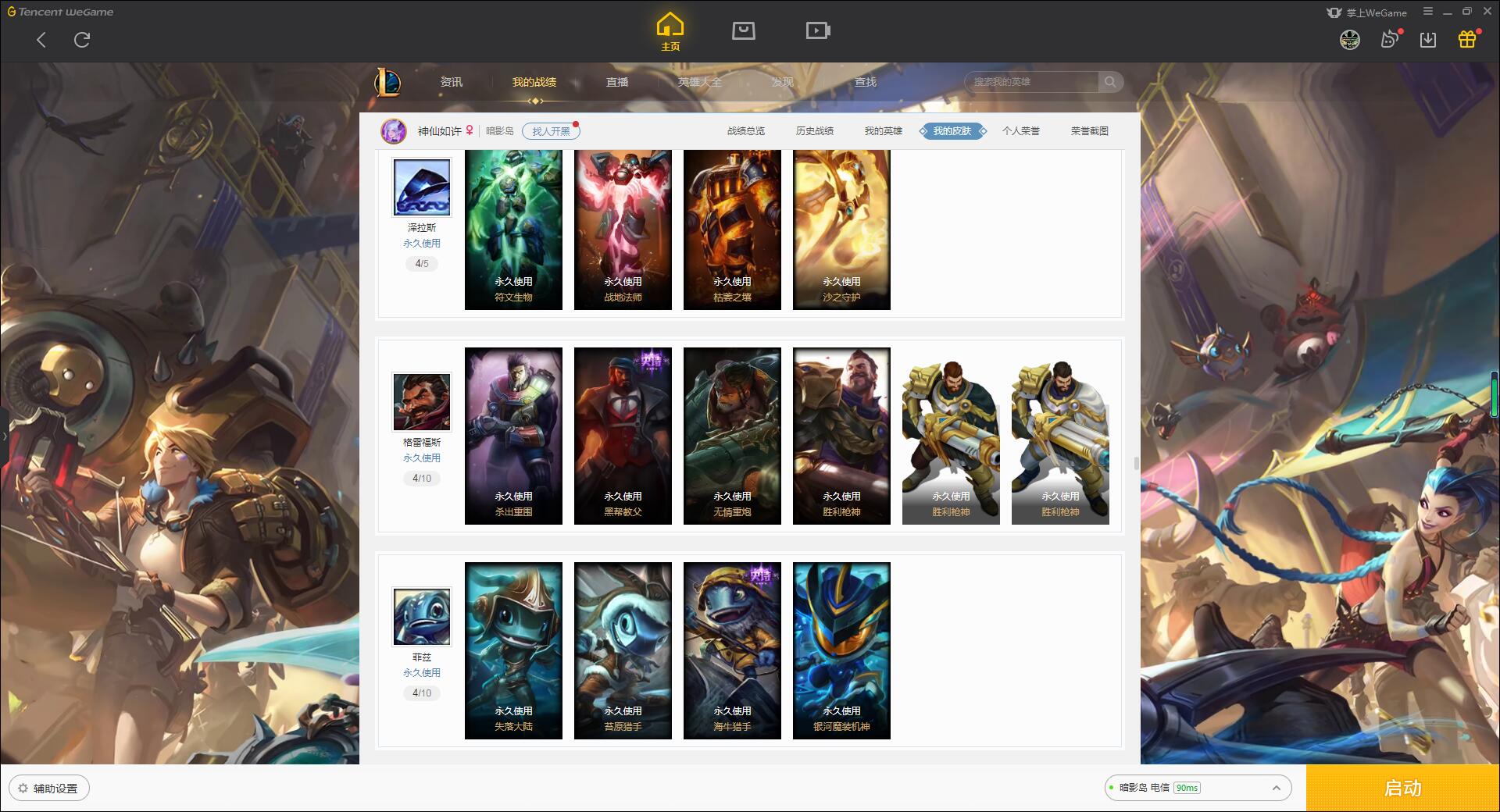1500x812 pixels.
Task: Open the gift box icon
Action: pyautogui.click(x=1467, y=39)
